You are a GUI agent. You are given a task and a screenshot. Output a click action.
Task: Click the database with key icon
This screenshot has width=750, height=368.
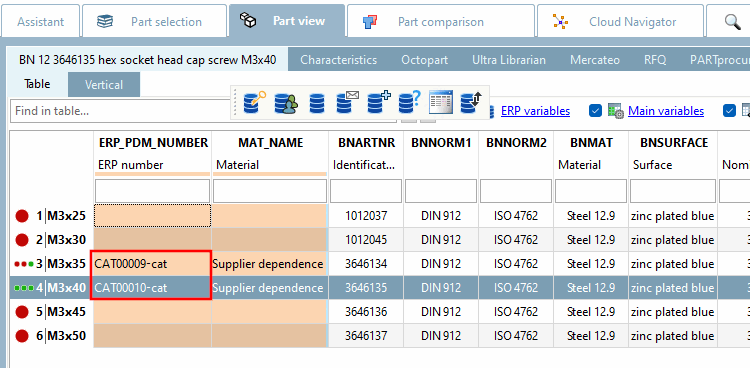click(x=254, y=102)
